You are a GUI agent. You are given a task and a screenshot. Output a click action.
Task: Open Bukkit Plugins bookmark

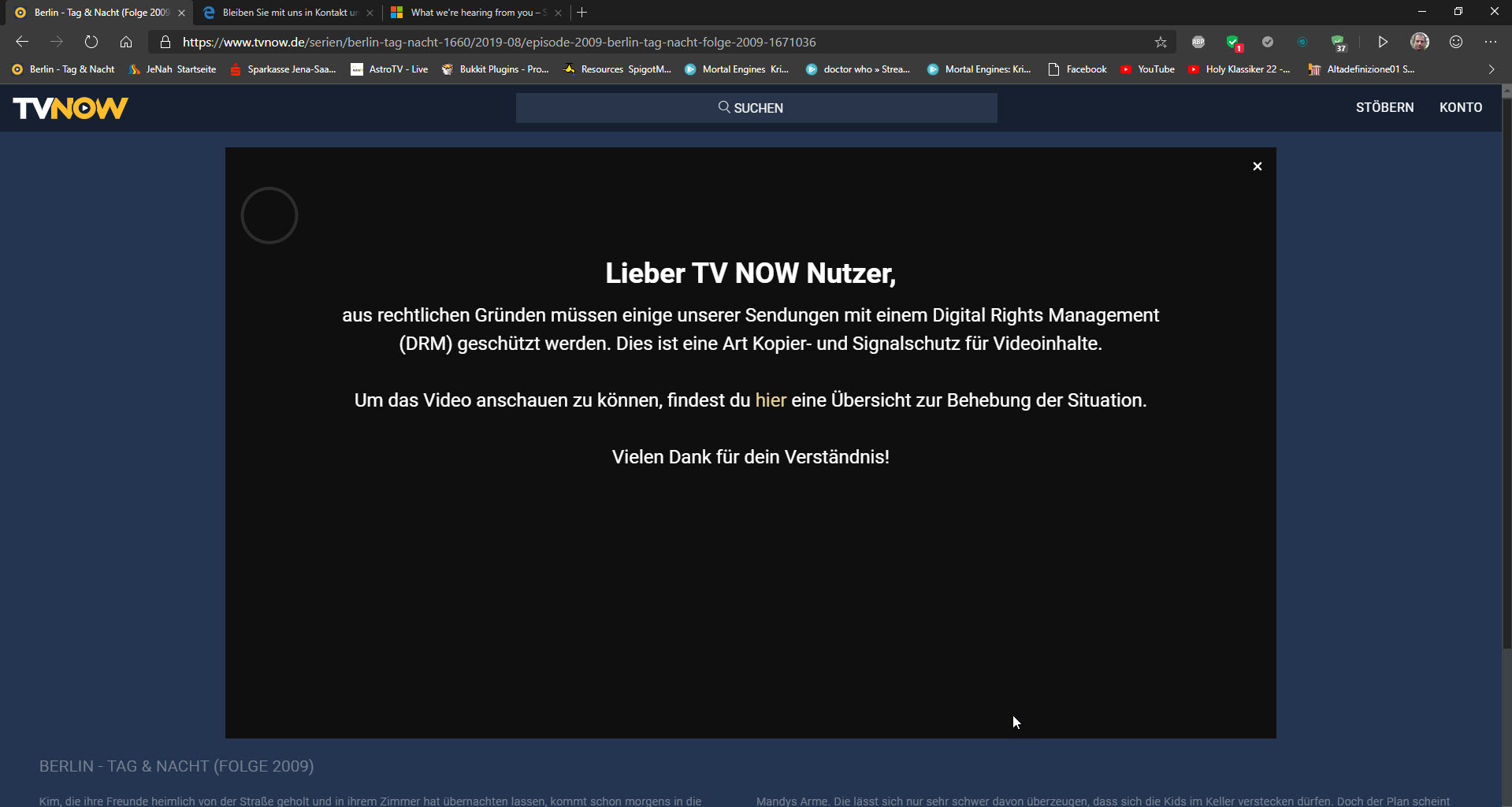tap(495, 69)
